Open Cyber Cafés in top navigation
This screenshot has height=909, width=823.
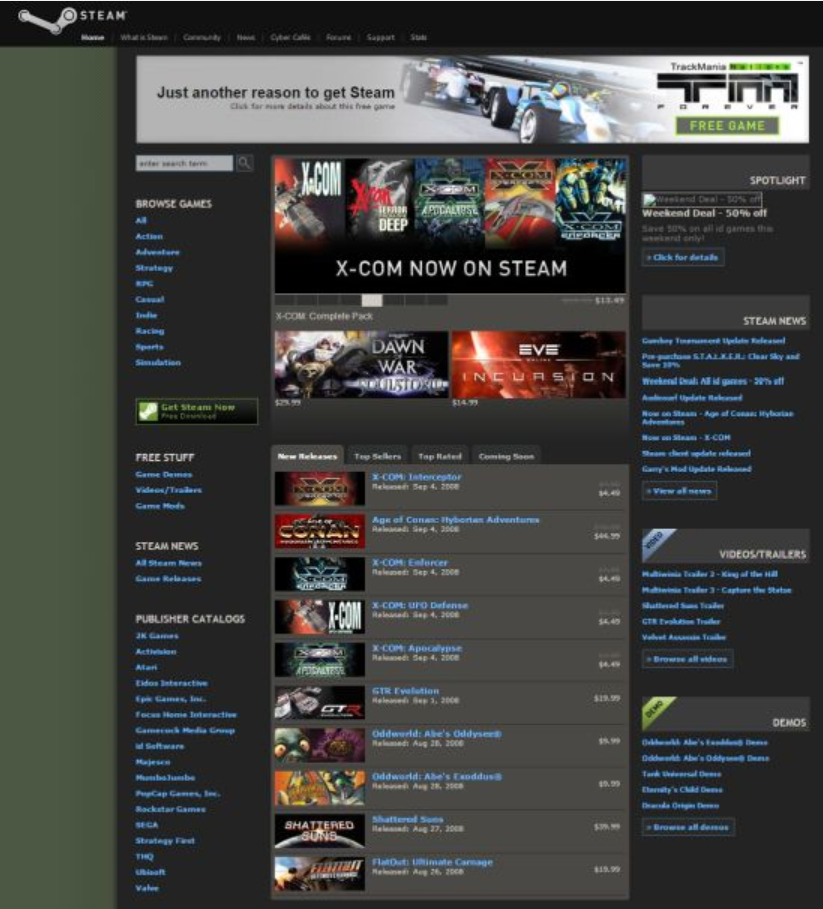click(290, 38)
